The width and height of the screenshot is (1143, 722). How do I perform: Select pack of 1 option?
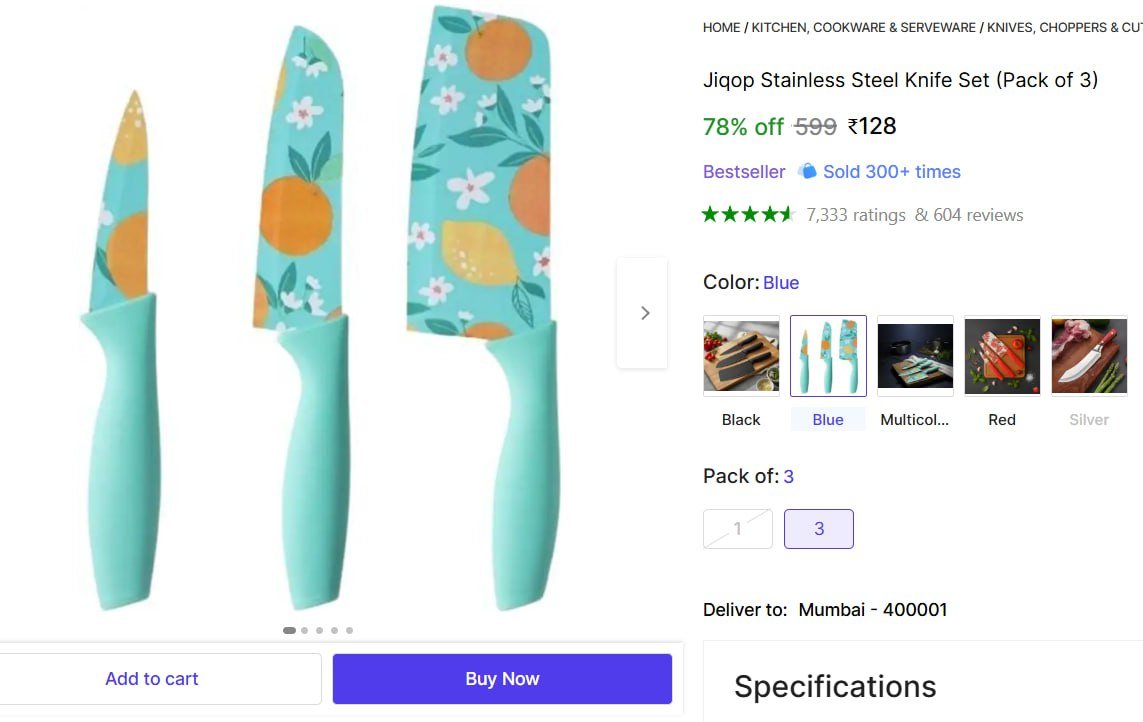pos(738,529)
